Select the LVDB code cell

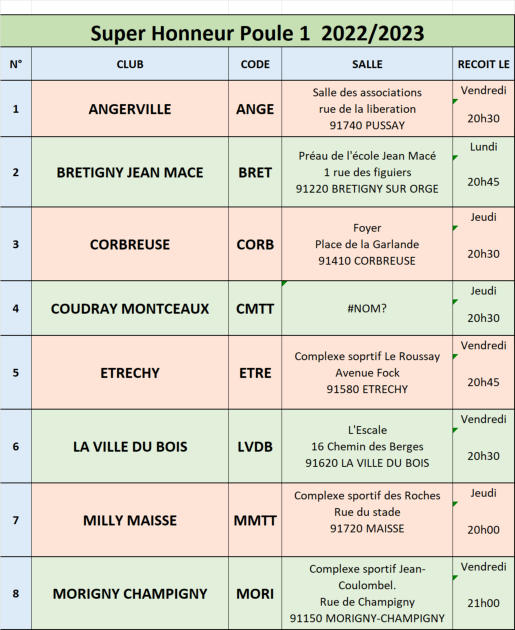(255, 446)
